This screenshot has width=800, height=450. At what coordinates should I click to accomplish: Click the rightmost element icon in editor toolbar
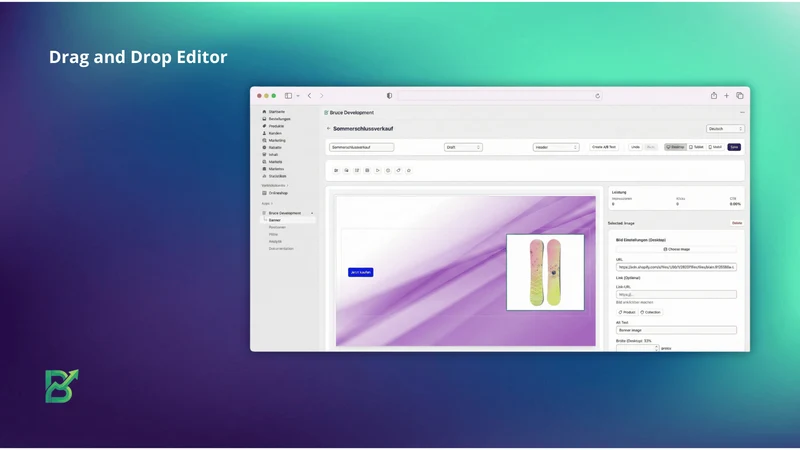tap(409, 170)
